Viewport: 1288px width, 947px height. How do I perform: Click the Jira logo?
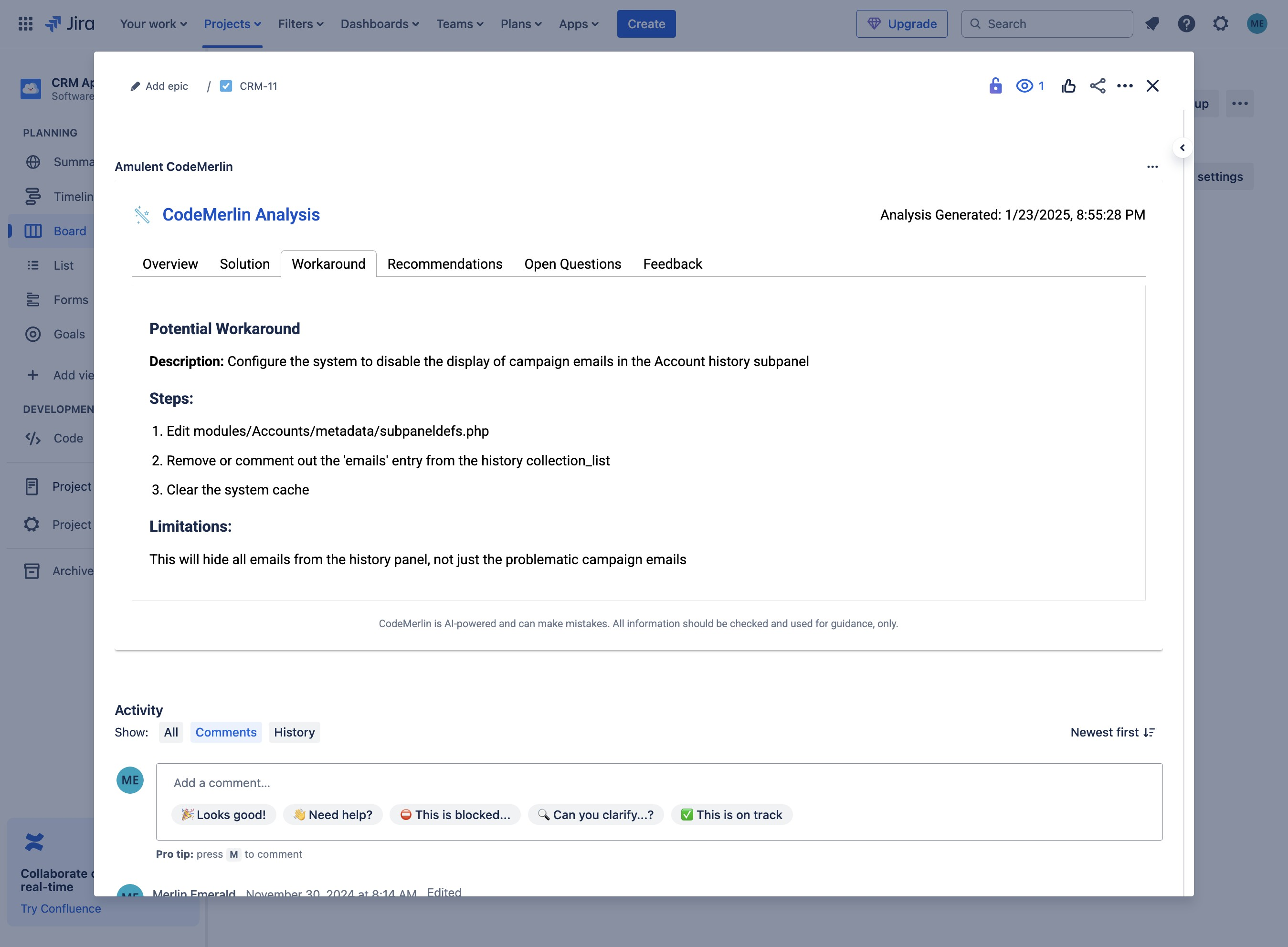[x=70, y=23]
